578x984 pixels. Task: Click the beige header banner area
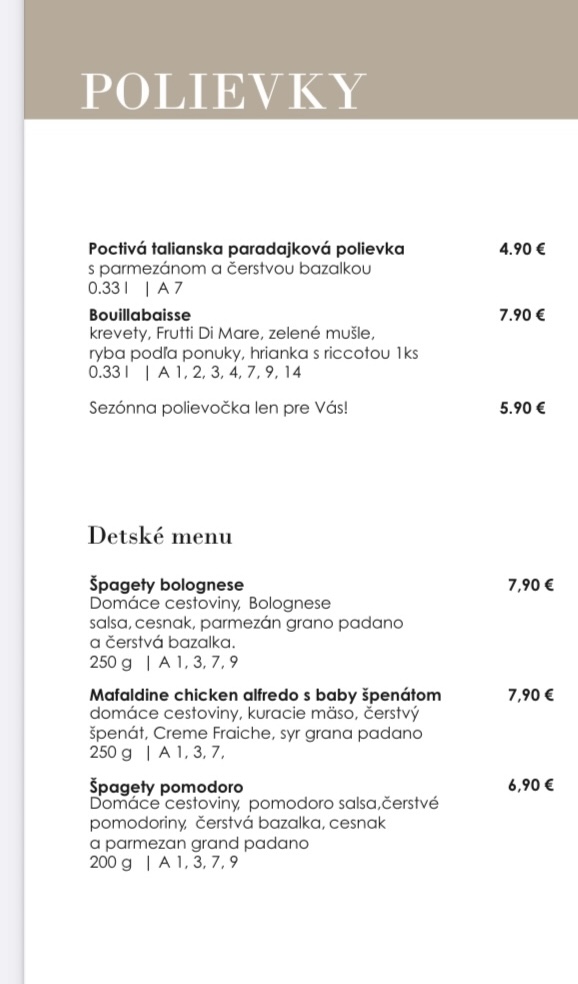pyautogui.click(x=301, y=59)
